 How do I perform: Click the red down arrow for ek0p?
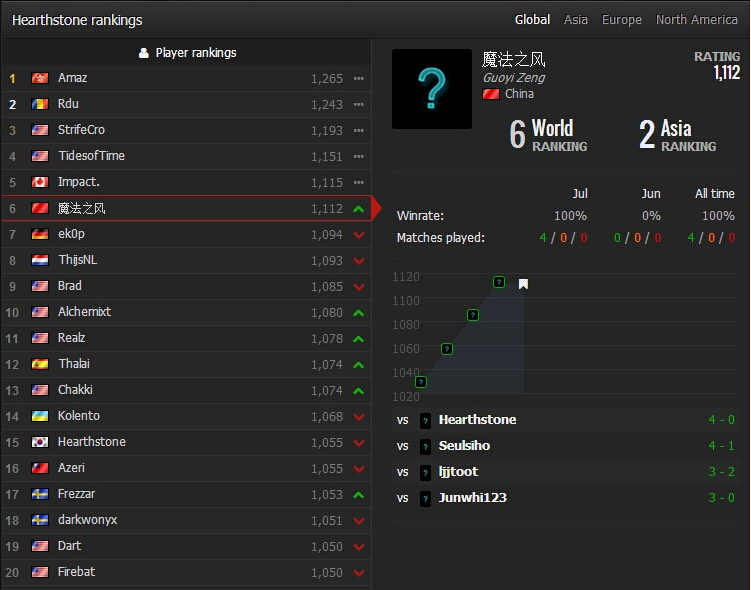coord(359,235)
